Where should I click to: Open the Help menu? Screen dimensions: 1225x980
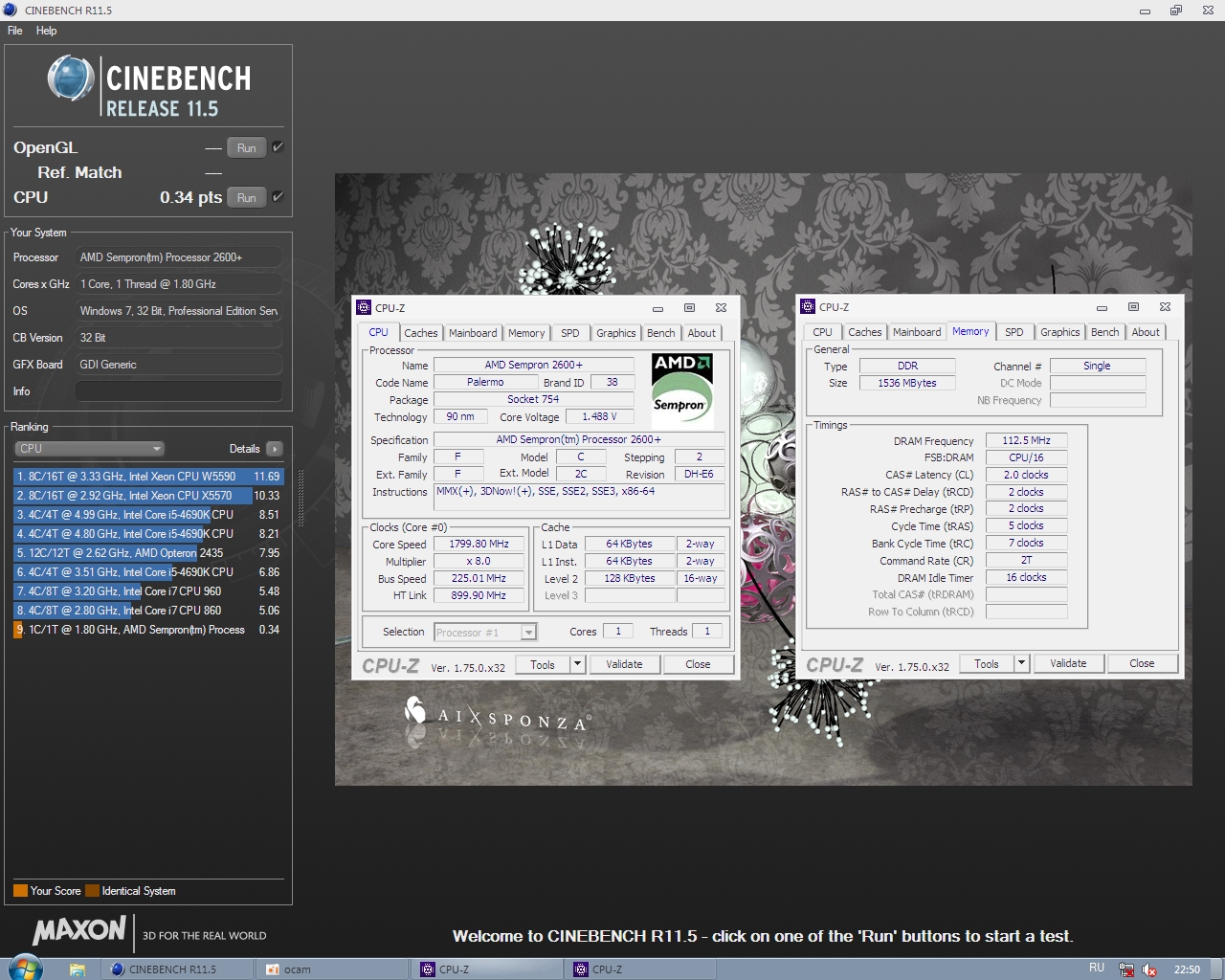pos(47,31)
